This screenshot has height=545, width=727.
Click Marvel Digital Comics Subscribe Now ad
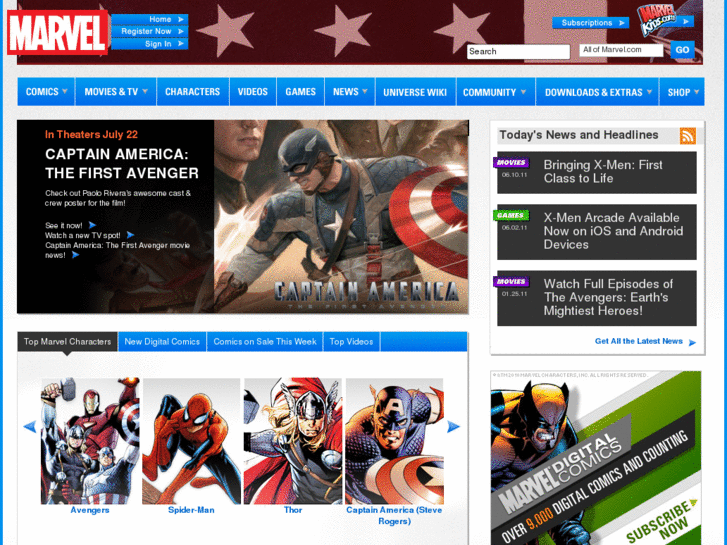point(596,458)
